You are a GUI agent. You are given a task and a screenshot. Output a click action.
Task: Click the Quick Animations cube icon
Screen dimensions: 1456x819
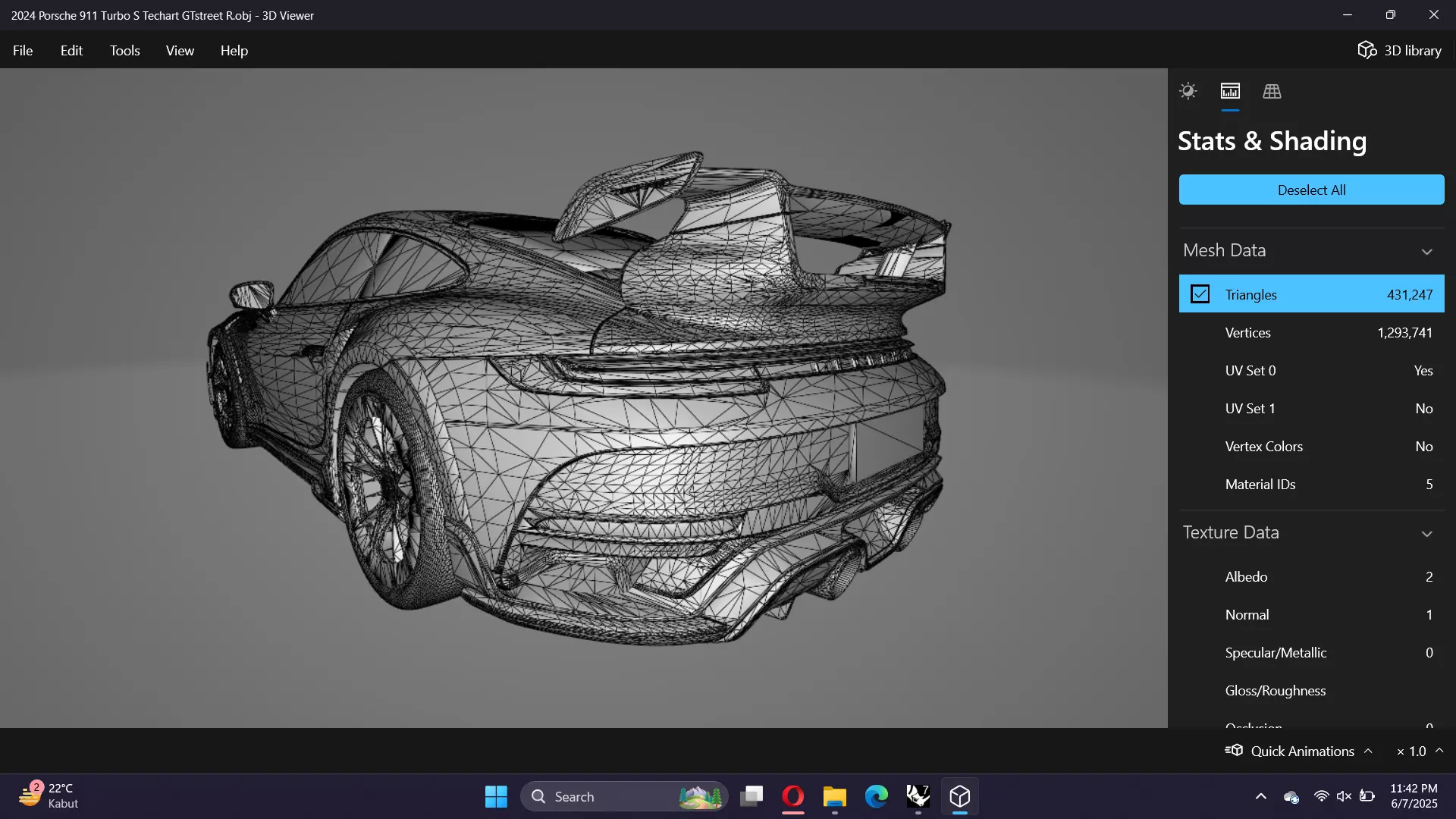(1234, 750)
